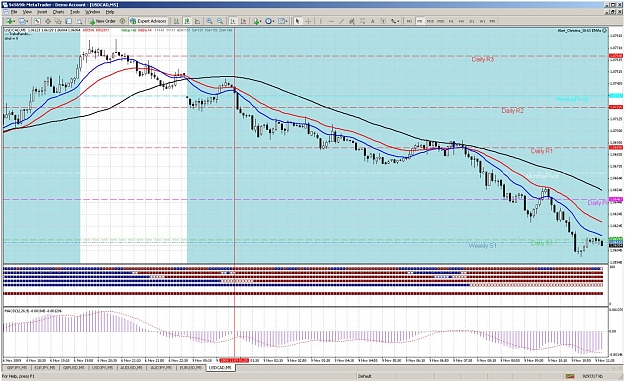This screenshot has width=625, height=381.
Task: Switch chart to line chart style
Action: [x=197, y=21]
